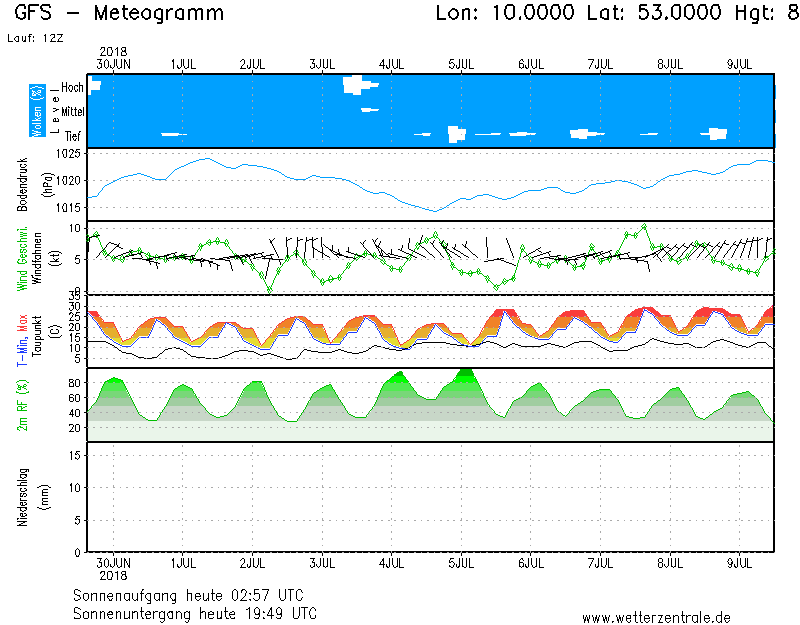Image resolution: width=800 pixels, height=625 pixels.
Task: Click the Mittel cloud level label
Action: [70, 111]
